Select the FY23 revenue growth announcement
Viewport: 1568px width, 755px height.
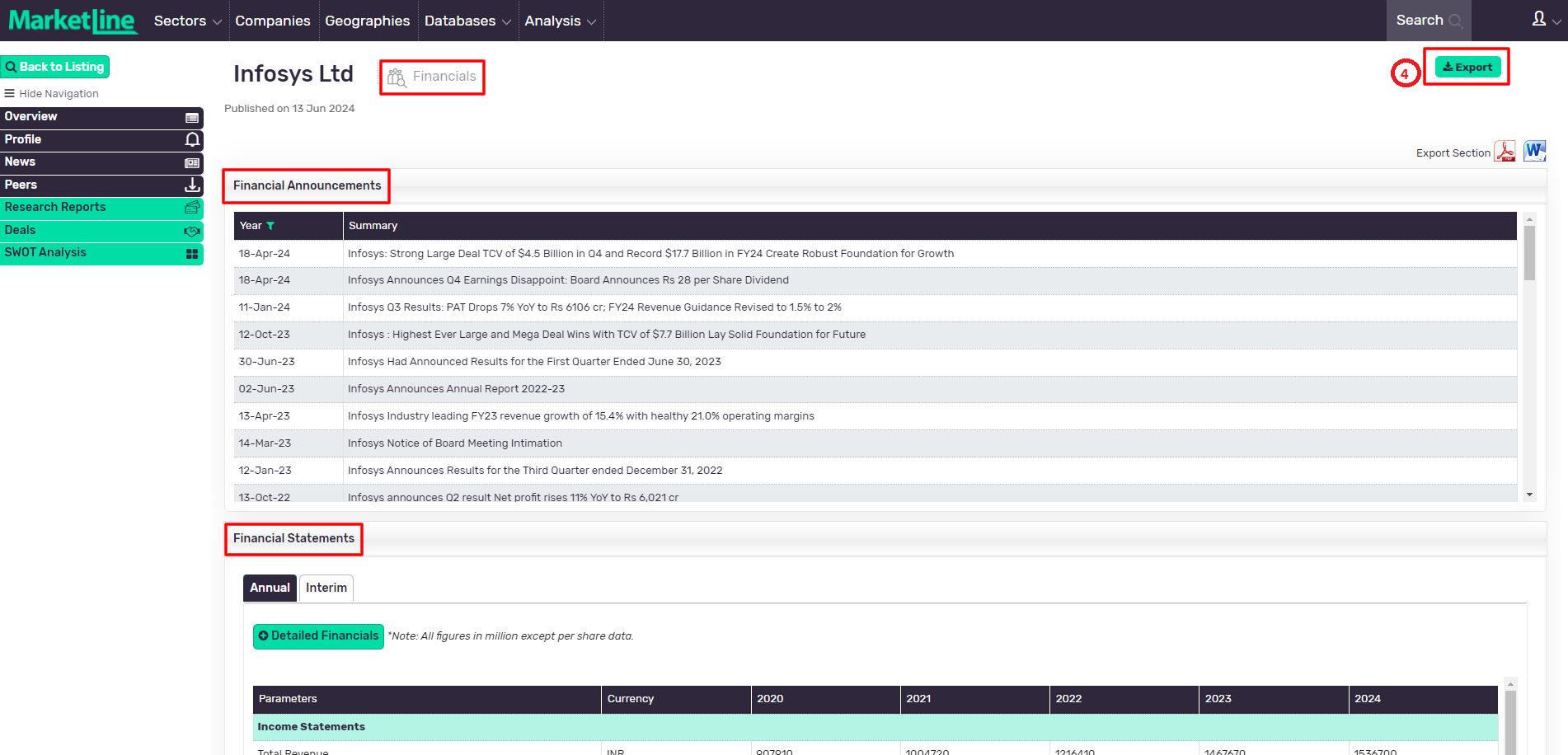[876, 416]
